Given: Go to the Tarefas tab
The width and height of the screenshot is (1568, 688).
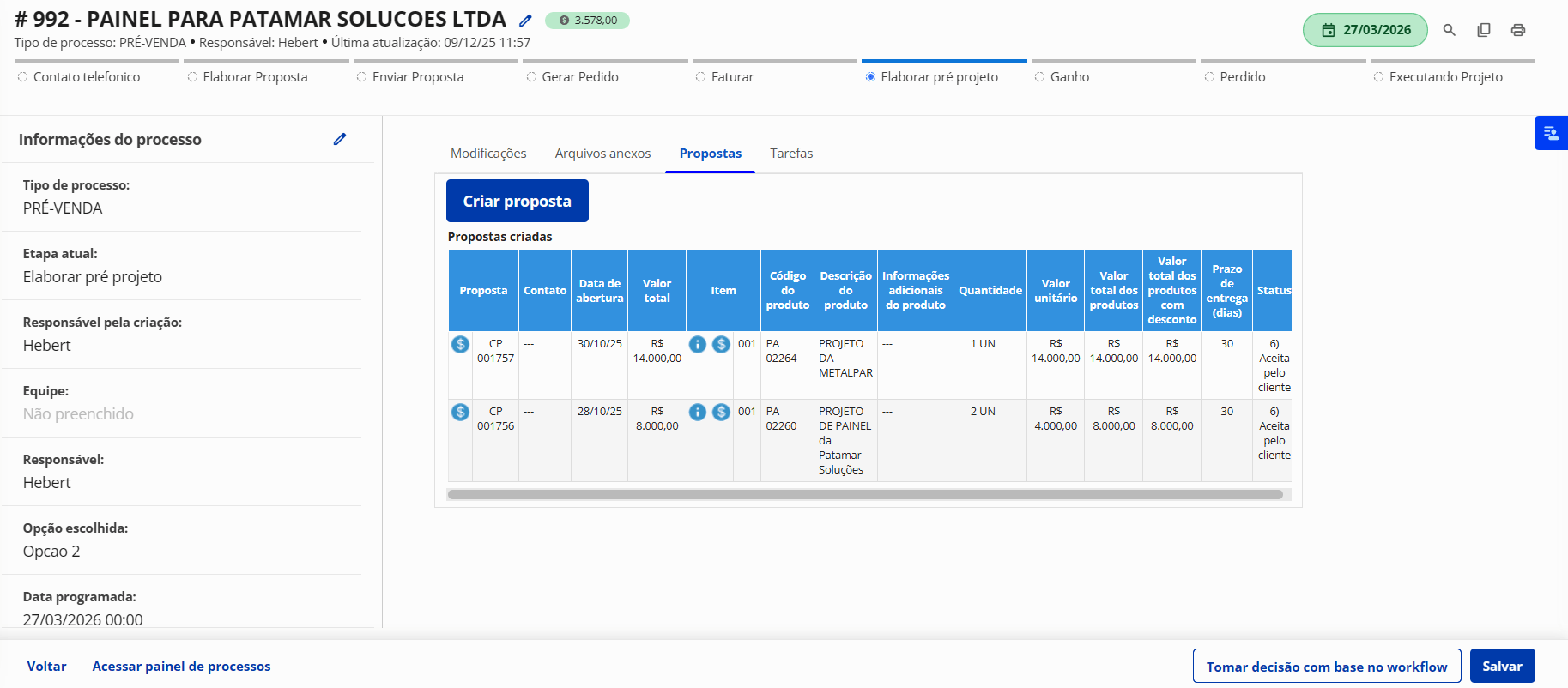Looking at the screenshot, I should click(x=790, y=154).
